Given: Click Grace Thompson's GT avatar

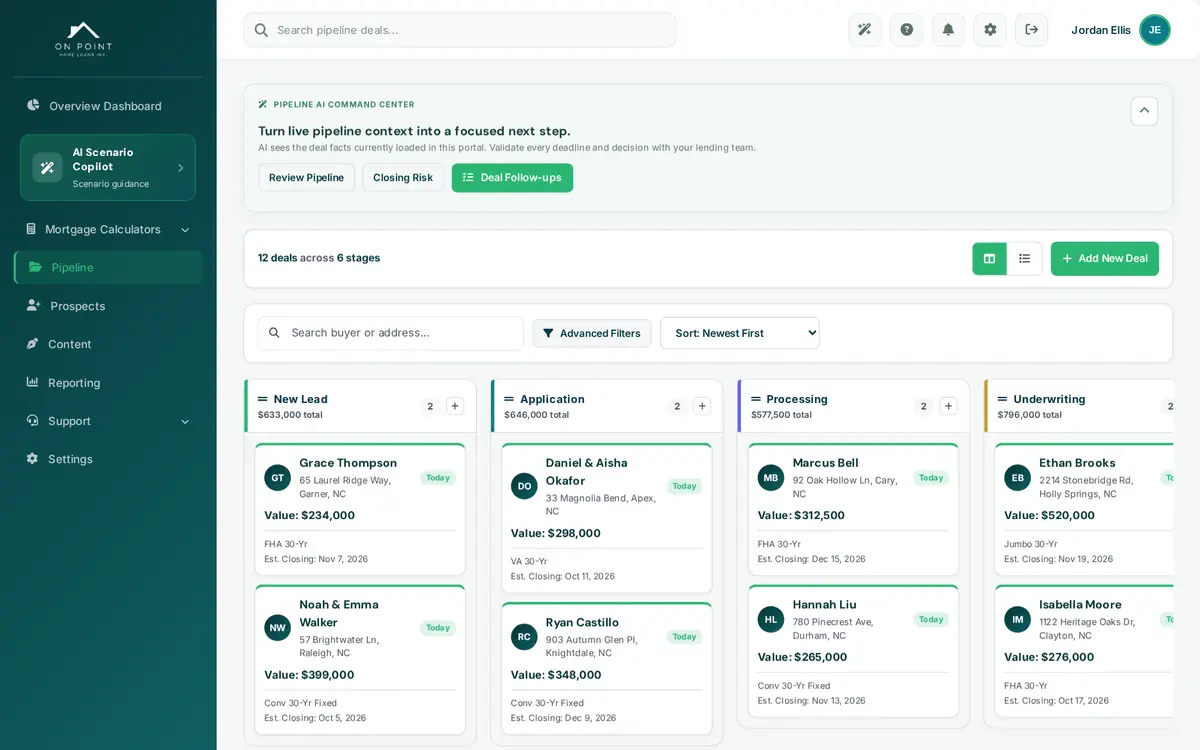Looking at the screenshot, I should click(278, 478).
